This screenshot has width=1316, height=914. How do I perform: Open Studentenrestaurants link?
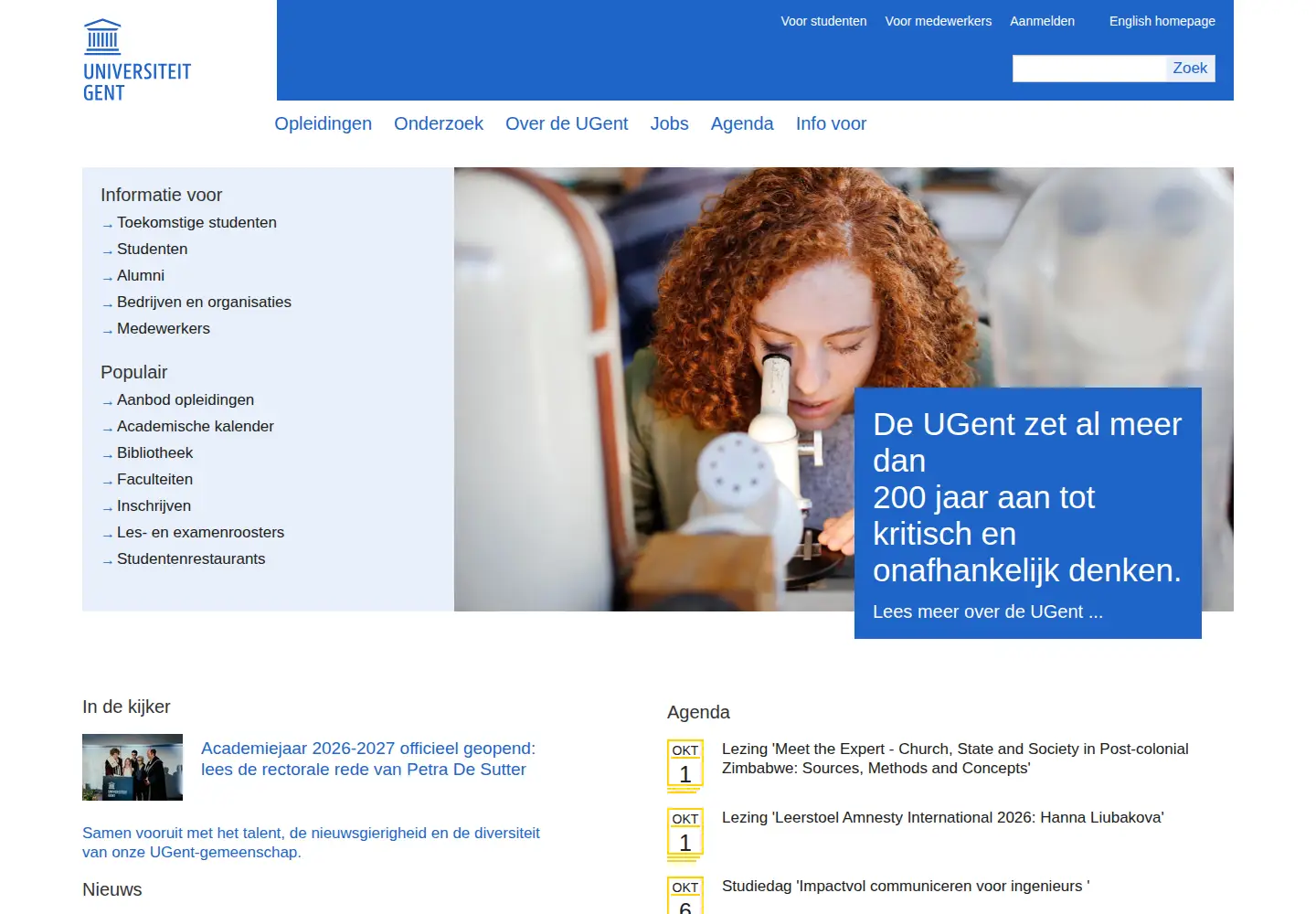click(191, 558)
